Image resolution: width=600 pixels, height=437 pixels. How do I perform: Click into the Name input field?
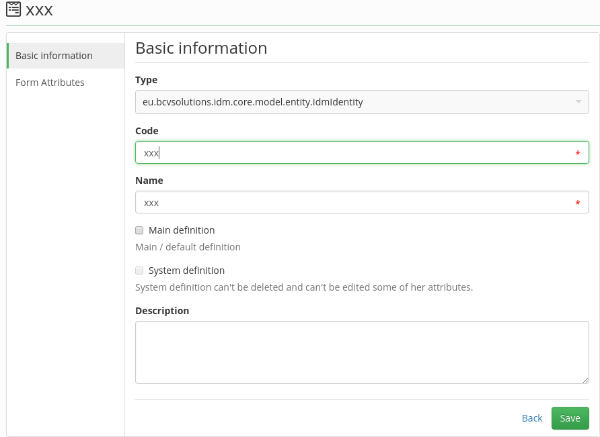tap(362, 202)
